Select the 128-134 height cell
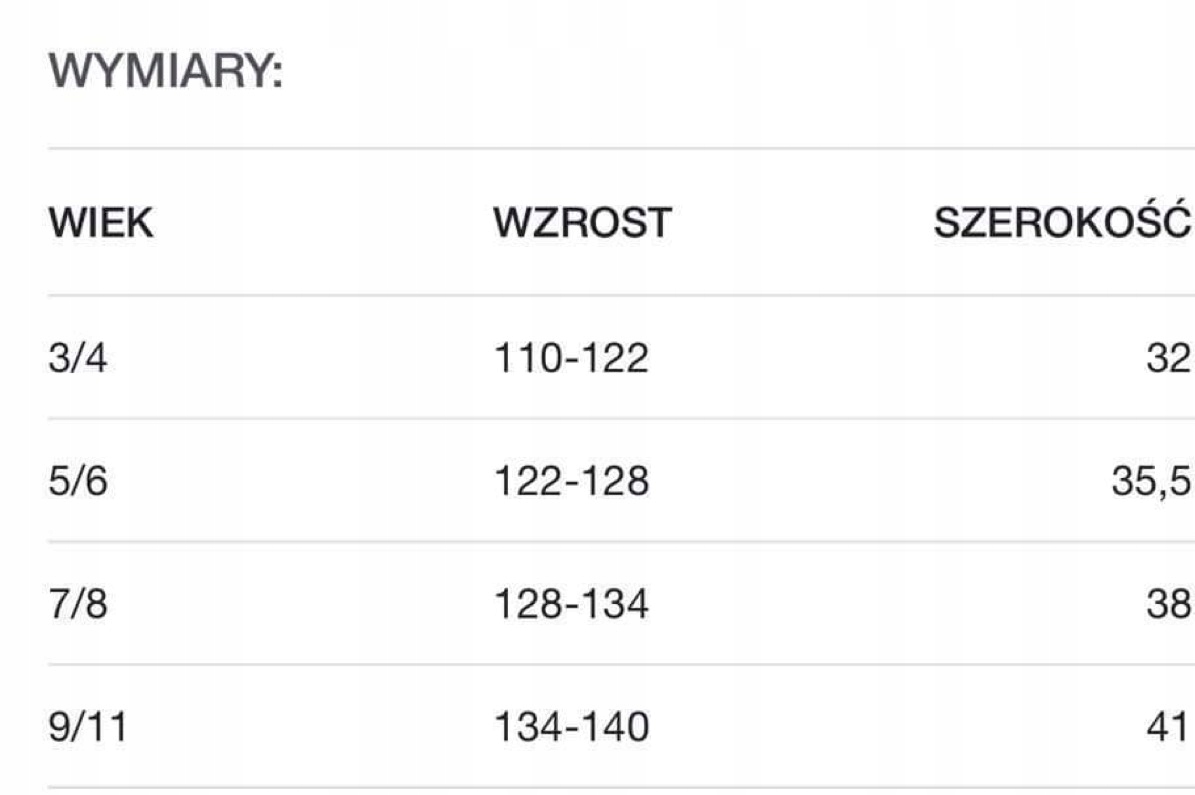The width and height of the screenshot is (1195, 795). pos(572,605)
